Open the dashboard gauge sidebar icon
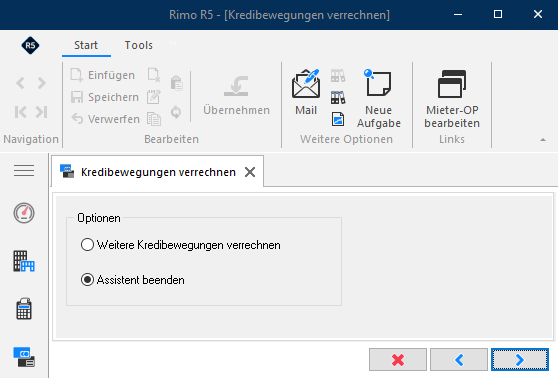This screenshot has height=378, width=558. click(24, 213)
